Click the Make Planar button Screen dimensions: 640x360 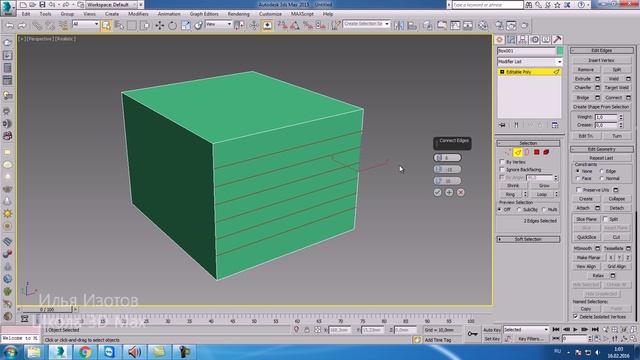pos(588,258)
